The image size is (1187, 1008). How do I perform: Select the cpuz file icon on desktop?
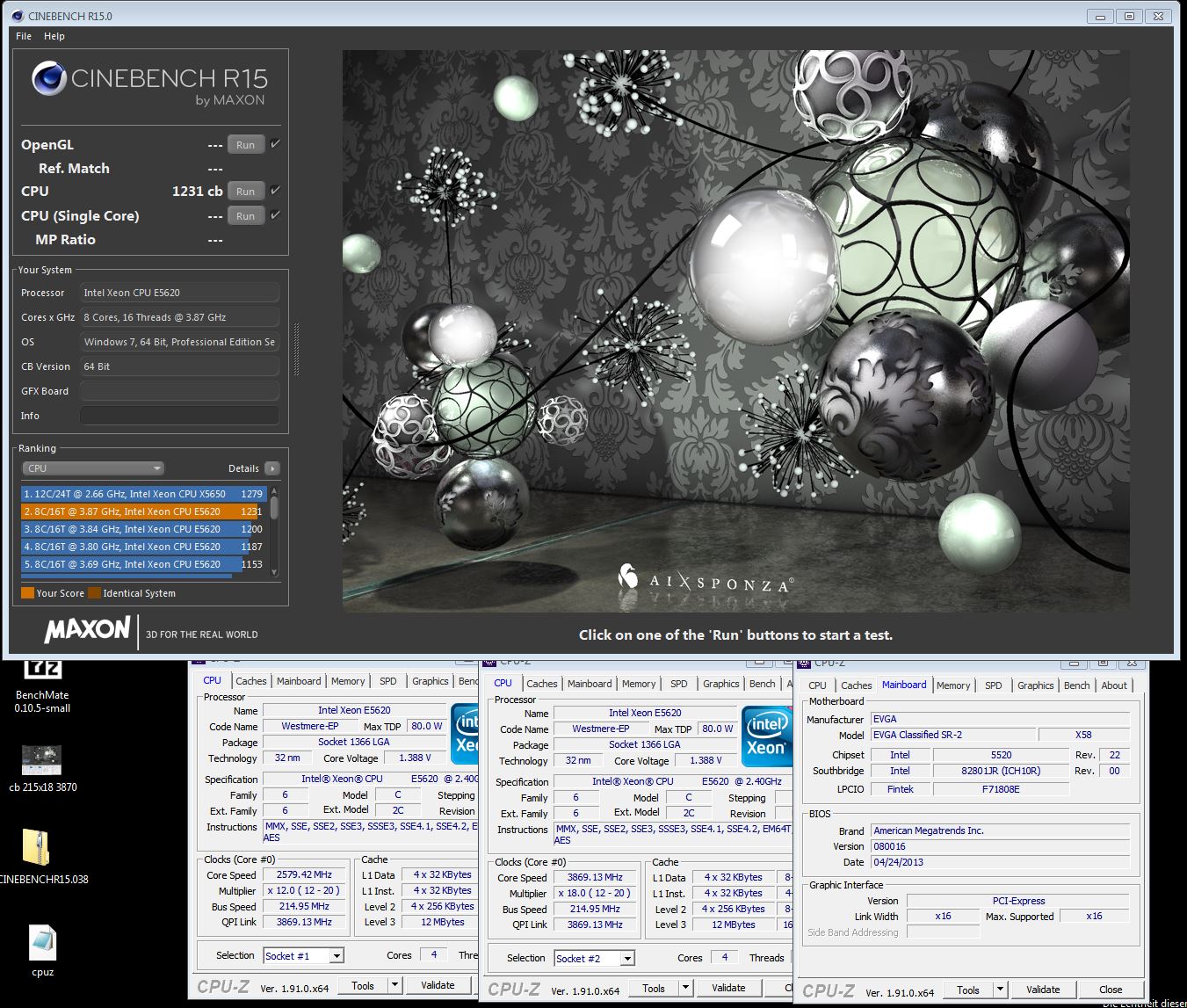click(42, 951)
